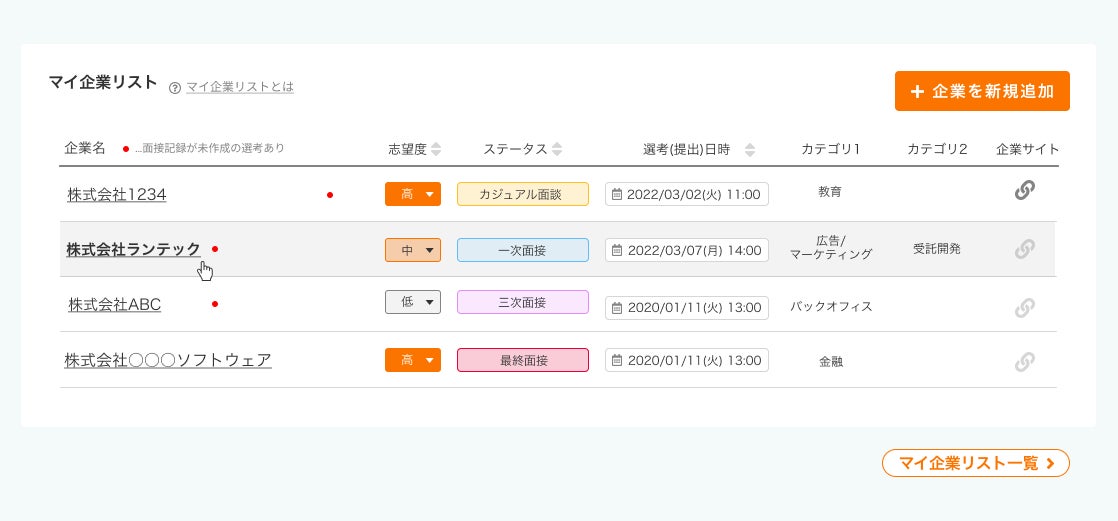Open the 株式会社ランテック company link
The image size is (1118, 521).
tap(133, 249)
